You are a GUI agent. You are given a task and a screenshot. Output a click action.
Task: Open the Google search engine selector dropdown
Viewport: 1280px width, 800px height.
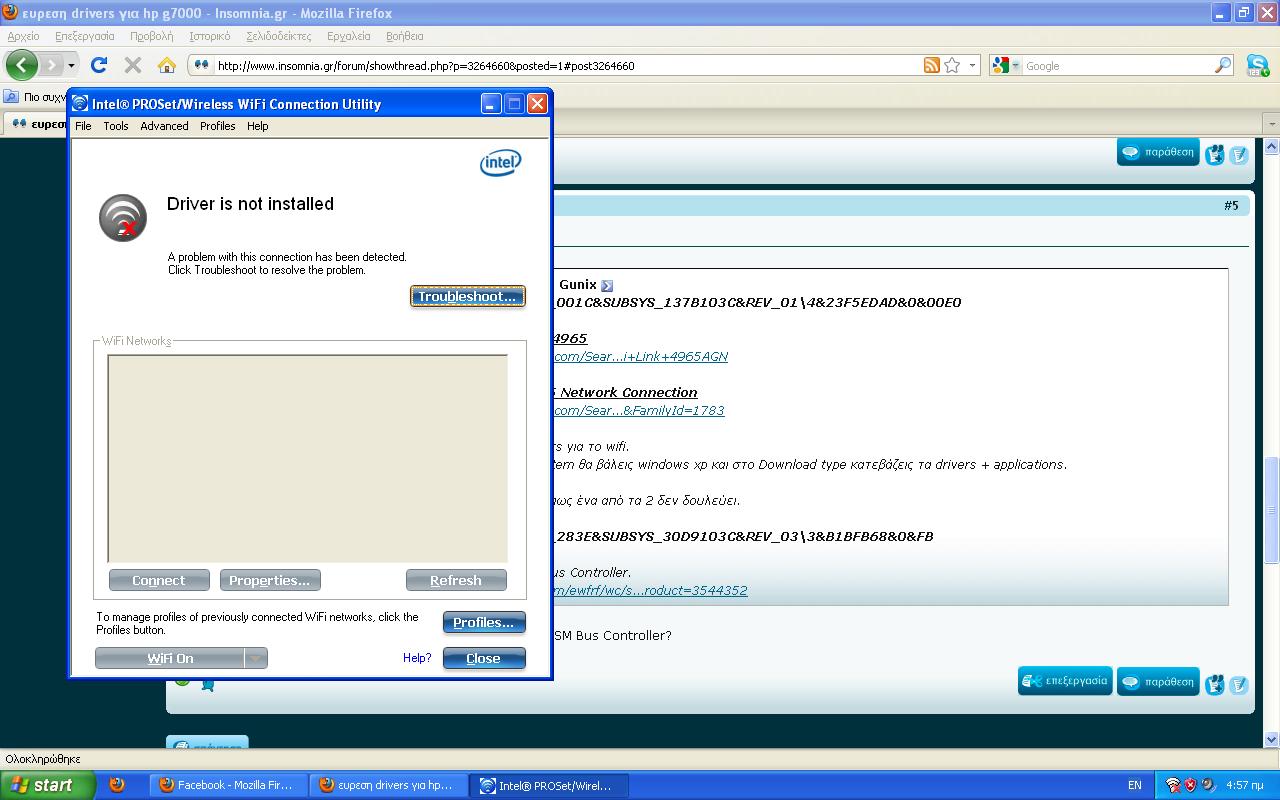pyautogui.click(x=1005, y=65)
